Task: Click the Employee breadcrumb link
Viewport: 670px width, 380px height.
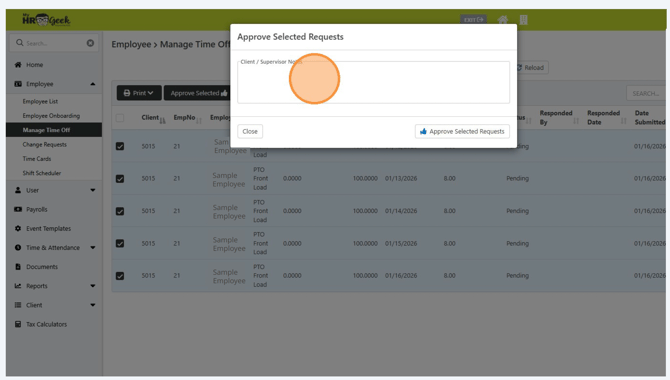Action: [131, 44]
